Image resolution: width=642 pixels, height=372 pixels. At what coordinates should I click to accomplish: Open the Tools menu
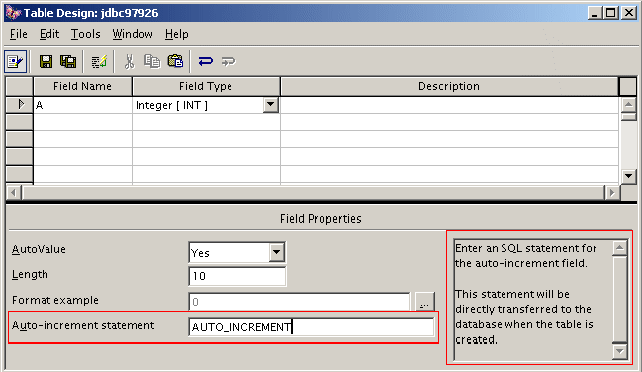click(x=86, y=34)
